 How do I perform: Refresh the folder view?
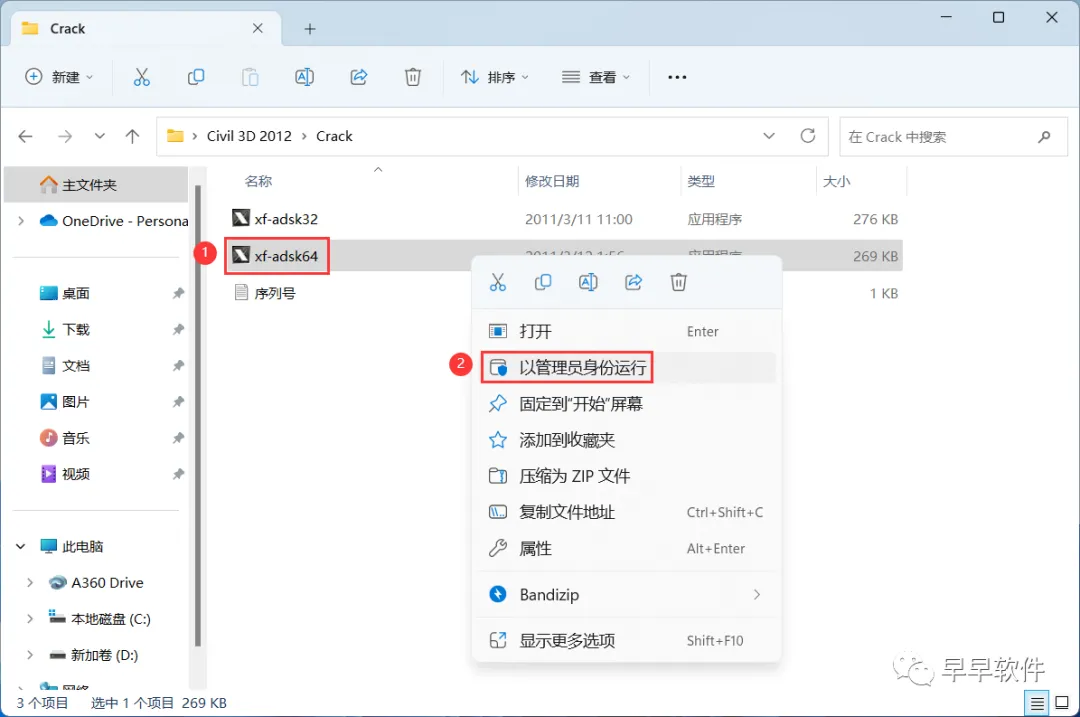click(x=808, y=136)
